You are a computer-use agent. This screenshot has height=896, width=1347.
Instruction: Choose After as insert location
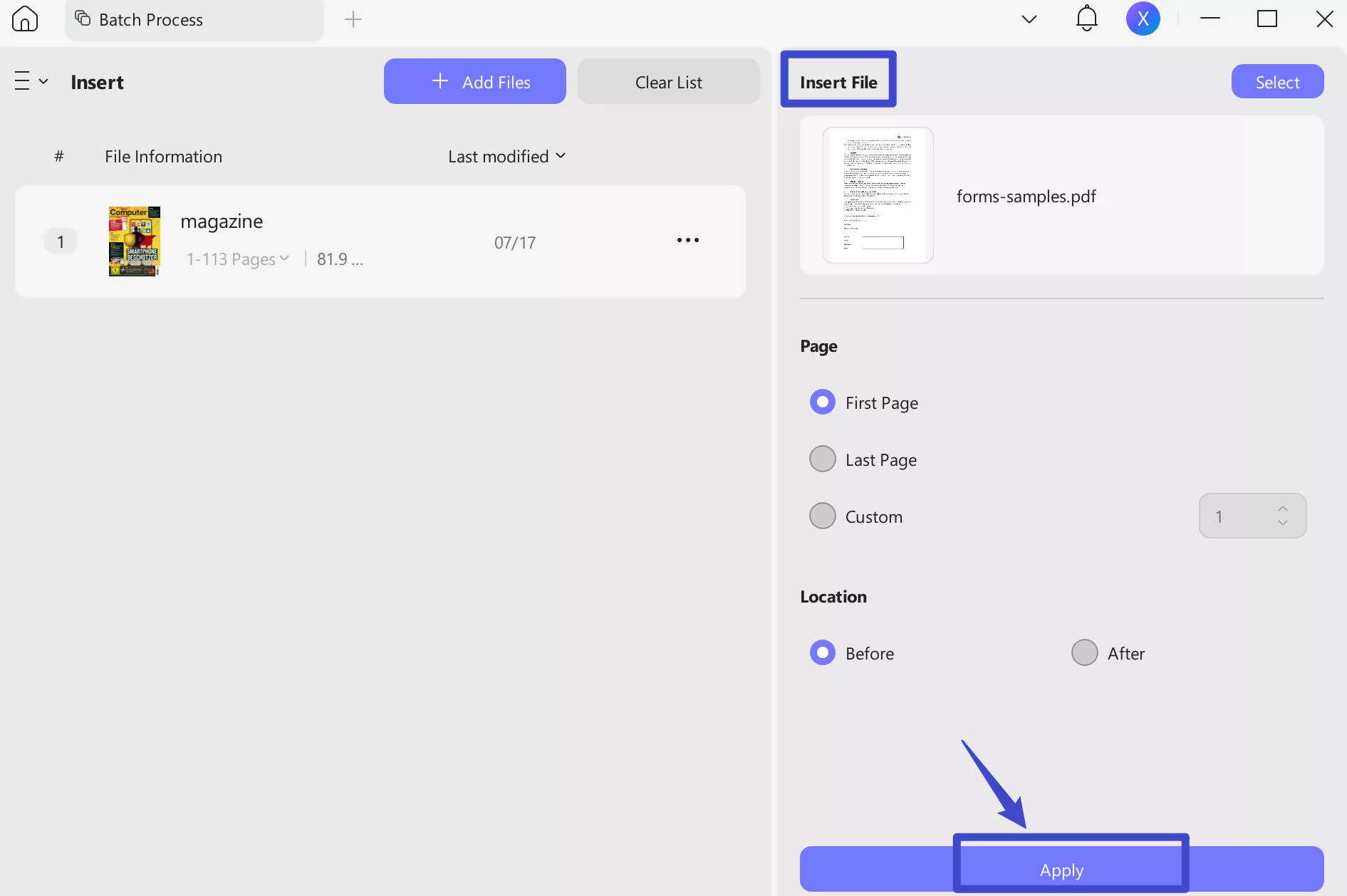[x=1084, y=652]
